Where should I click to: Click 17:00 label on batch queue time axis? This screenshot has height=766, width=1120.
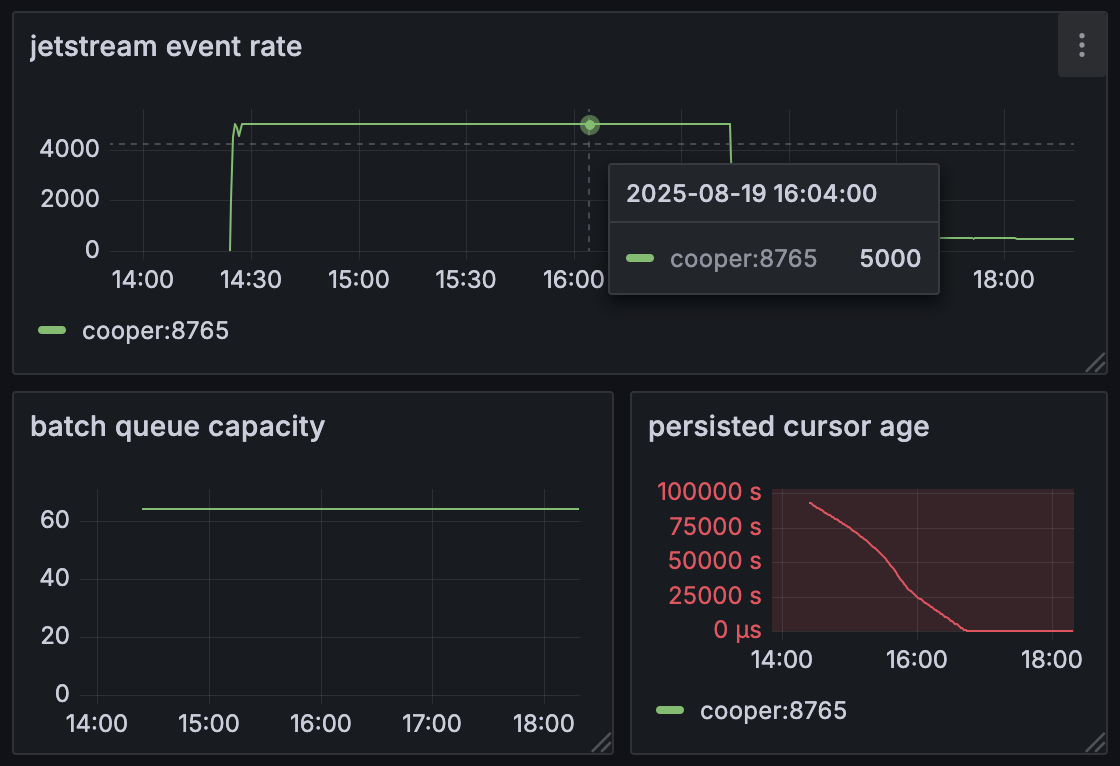point(431,722)
